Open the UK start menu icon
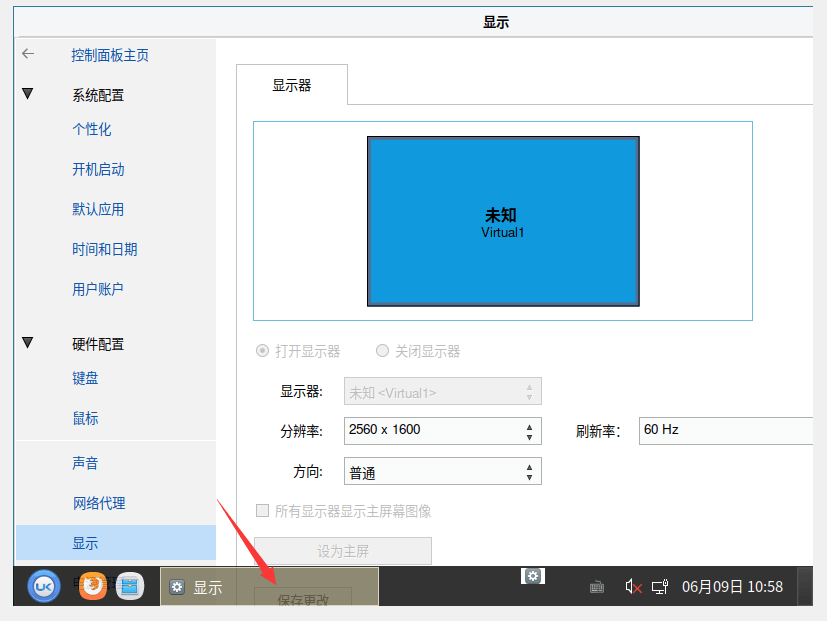This screenshot has width=827, height=621. [x=42, y=587]
